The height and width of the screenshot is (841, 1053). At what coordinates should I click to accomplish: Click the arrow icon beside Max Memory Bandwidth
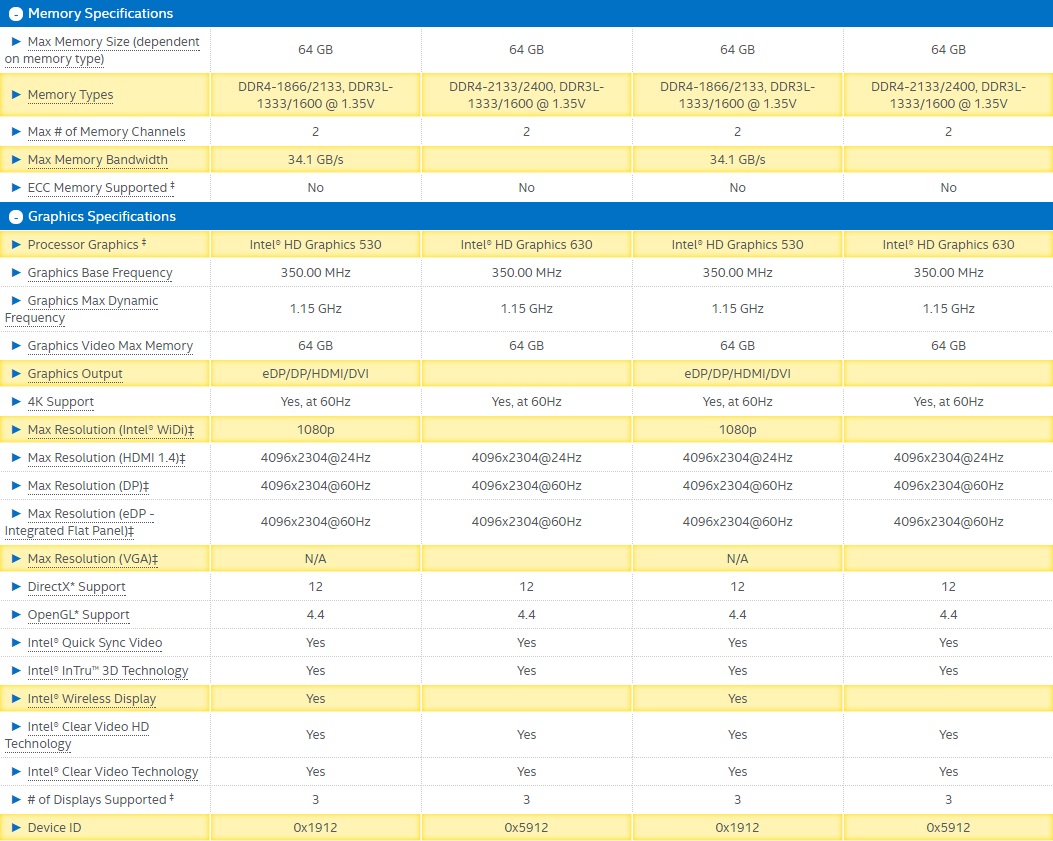[16, 160]
